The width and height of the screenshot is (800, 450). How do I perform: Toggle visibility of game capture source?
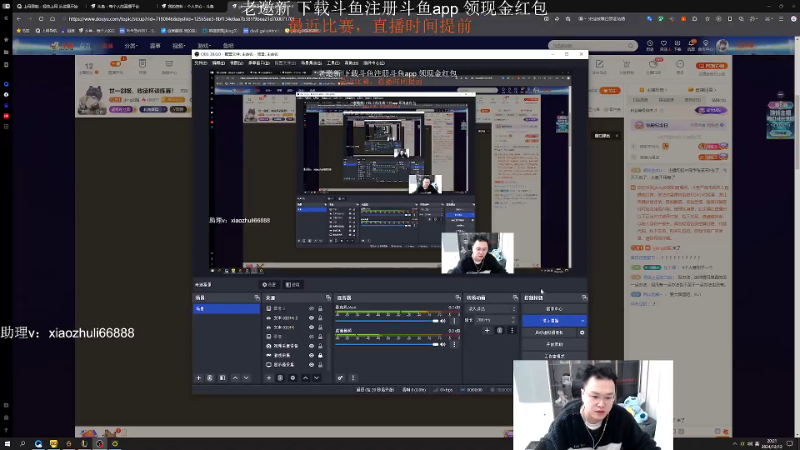(311, 355)
